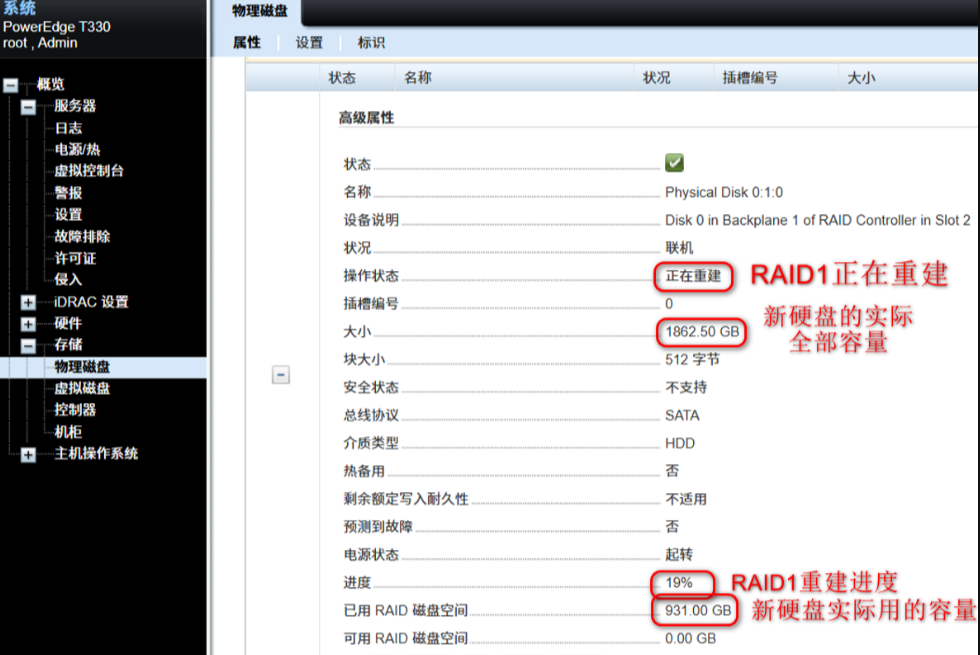Switch to the 设置 tab
Image resolution: width=980 pixels, height=655 pixels.
coord(309,42)
